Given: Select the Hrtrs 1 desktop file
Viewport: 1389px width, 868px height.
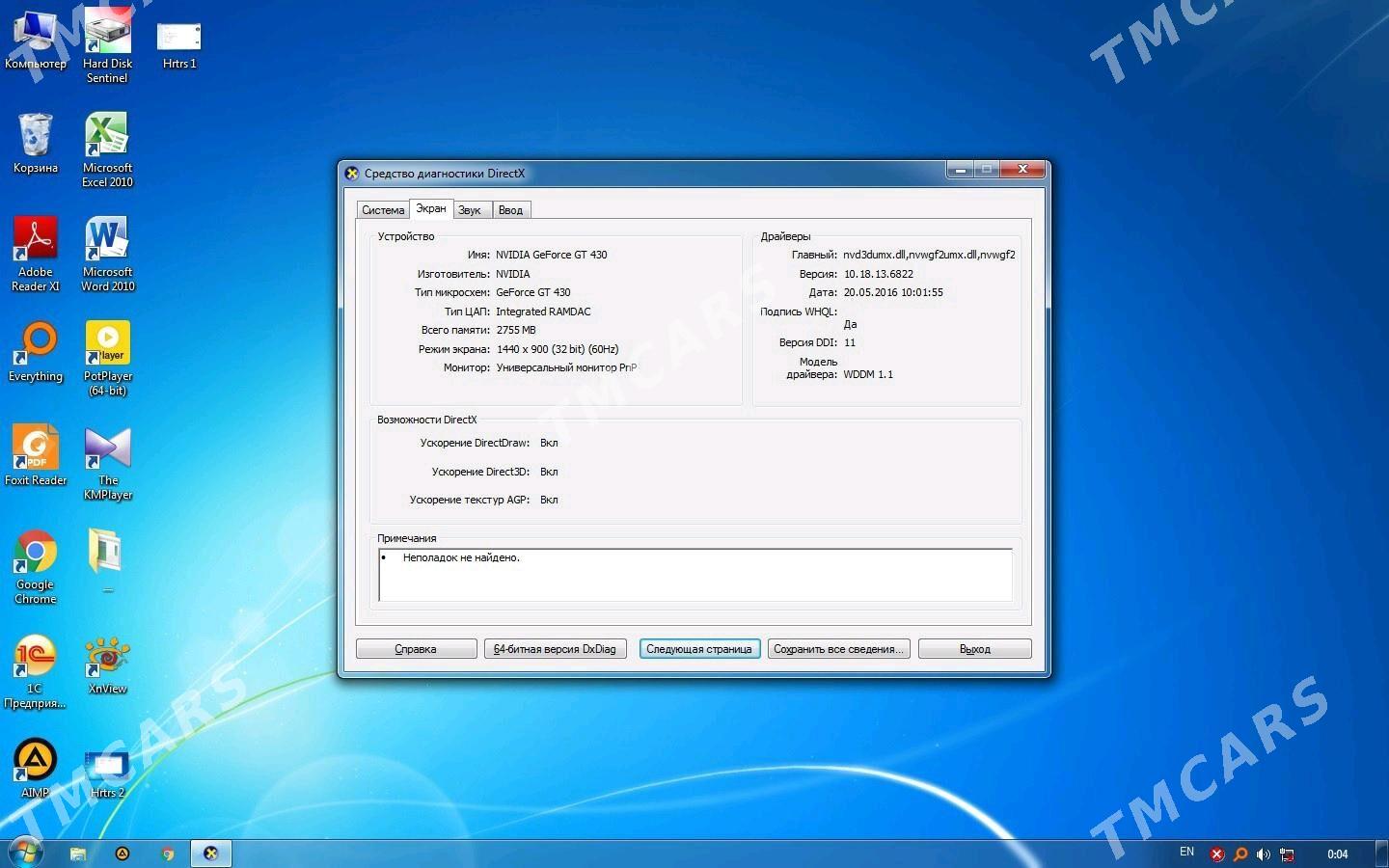Looking at the screenshot, I should point(179,43).
